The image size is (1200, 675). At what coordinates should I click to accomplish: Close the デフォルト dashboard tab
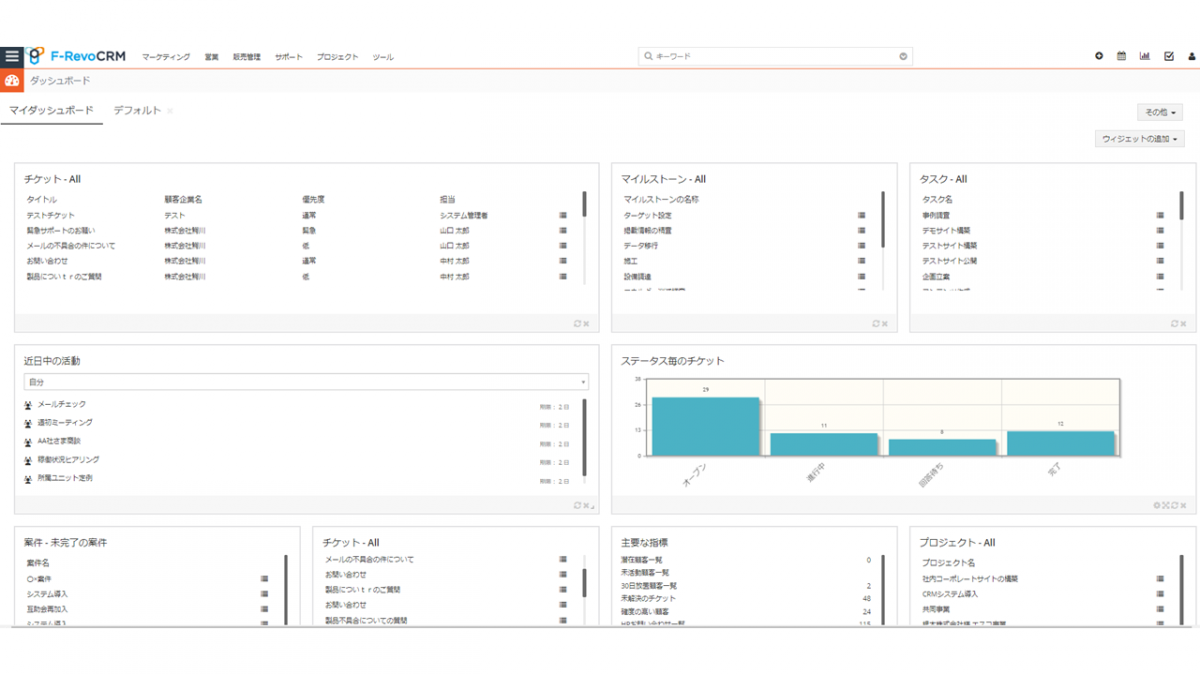[x=170, y=111]
